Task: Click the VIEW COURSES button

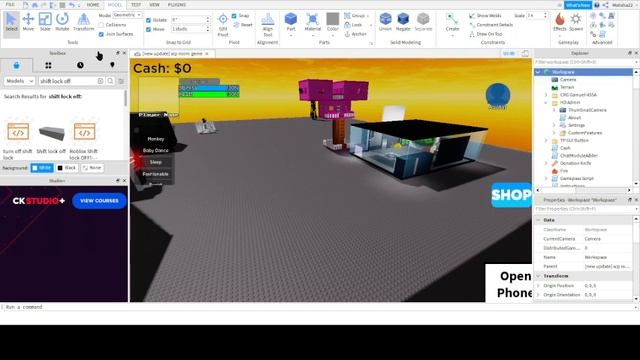Action: click(99, 201)
